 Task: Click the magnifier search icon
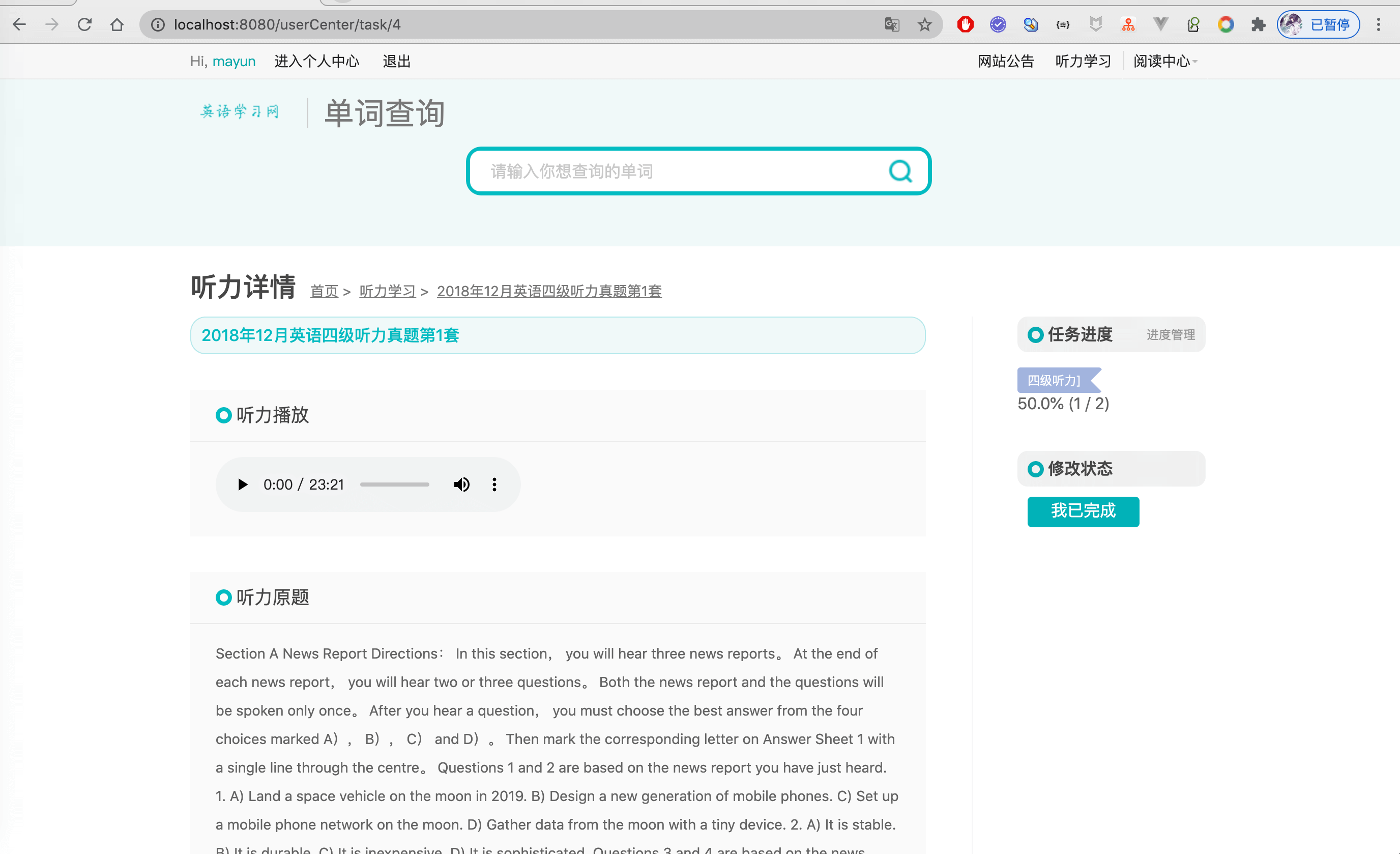(x=899, y=171)
